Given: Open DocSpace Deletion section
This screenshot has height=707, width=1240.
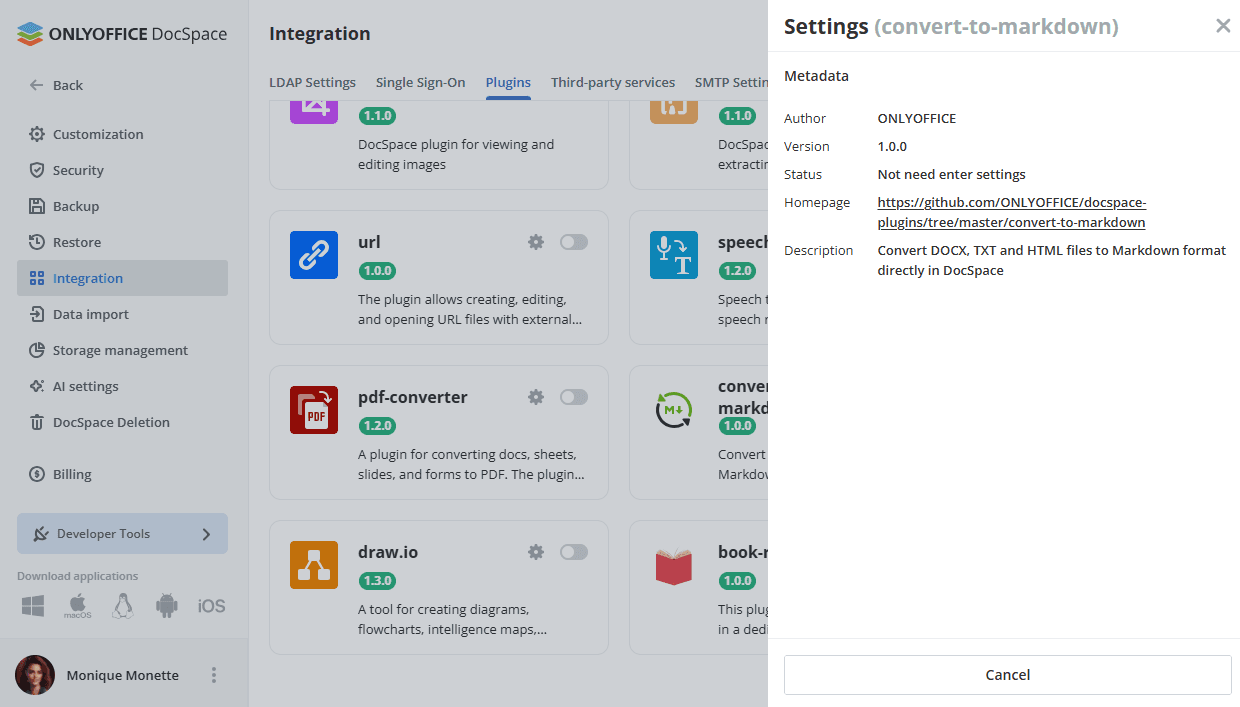Looking at the screenshot, I should pyautogui.click(x=122, y=422).
